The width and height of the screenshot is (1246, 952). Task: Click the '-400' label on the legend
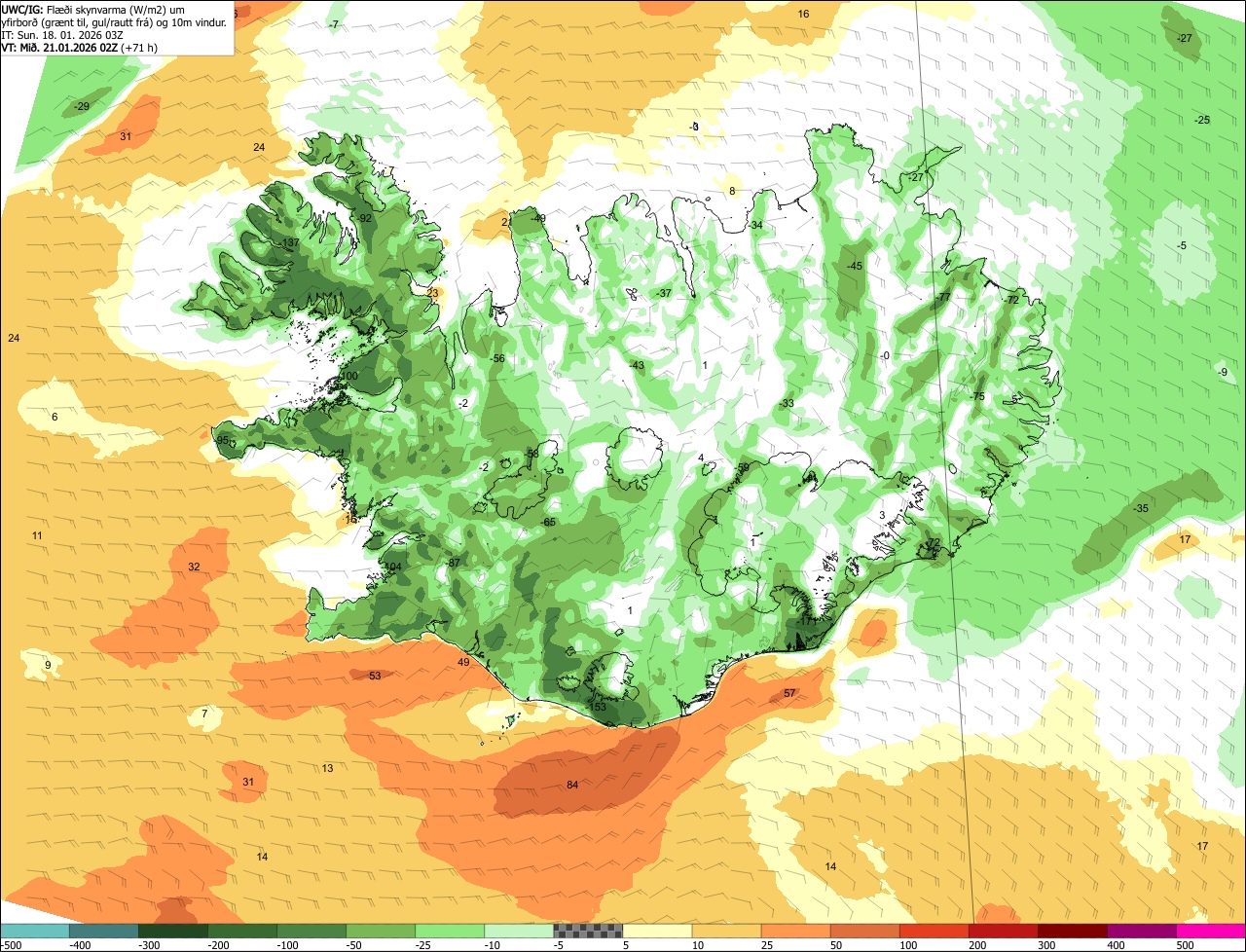pos(79,945)
